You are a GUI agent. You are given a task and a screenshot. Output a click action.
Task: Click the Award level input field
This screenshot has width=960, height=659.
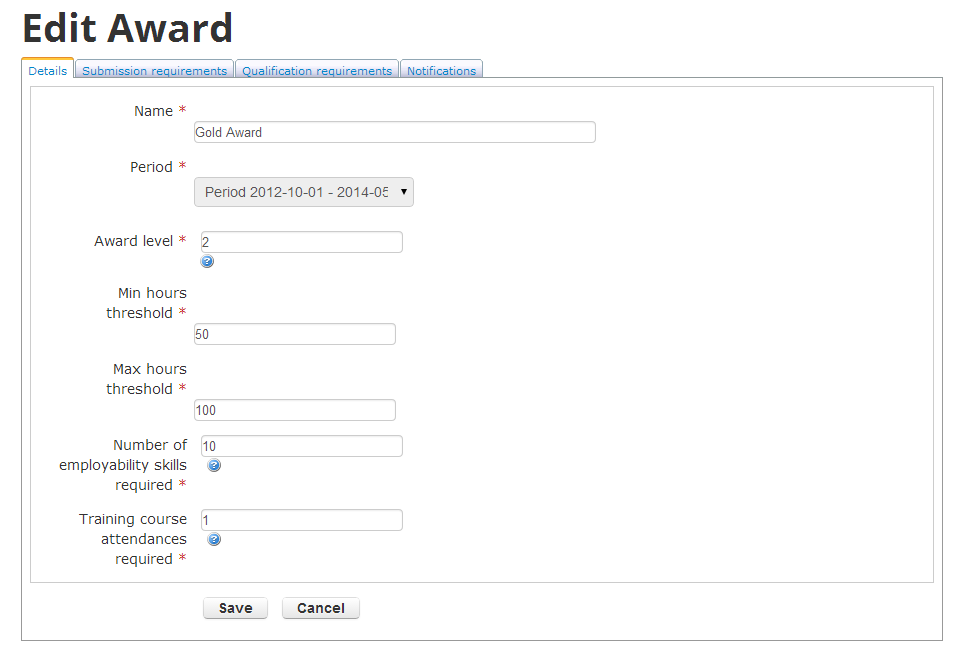pyautogui.click(x=302, y=242)
